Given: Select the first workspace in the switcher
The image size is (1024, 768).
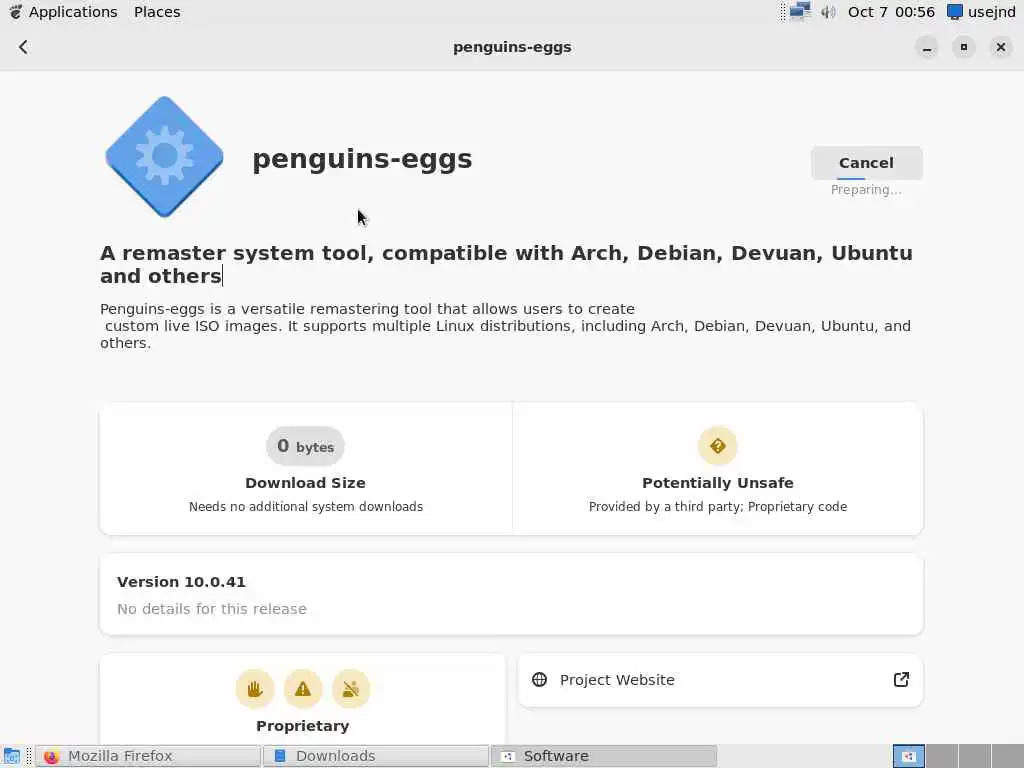Looking at the screenshot, I should [908, 756].
